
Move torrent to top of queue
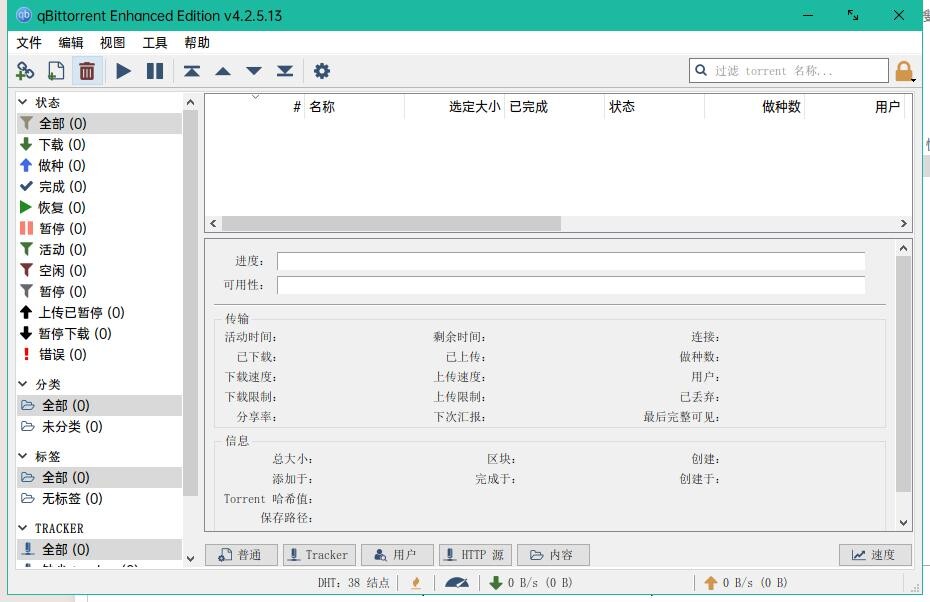pos(192,71)
